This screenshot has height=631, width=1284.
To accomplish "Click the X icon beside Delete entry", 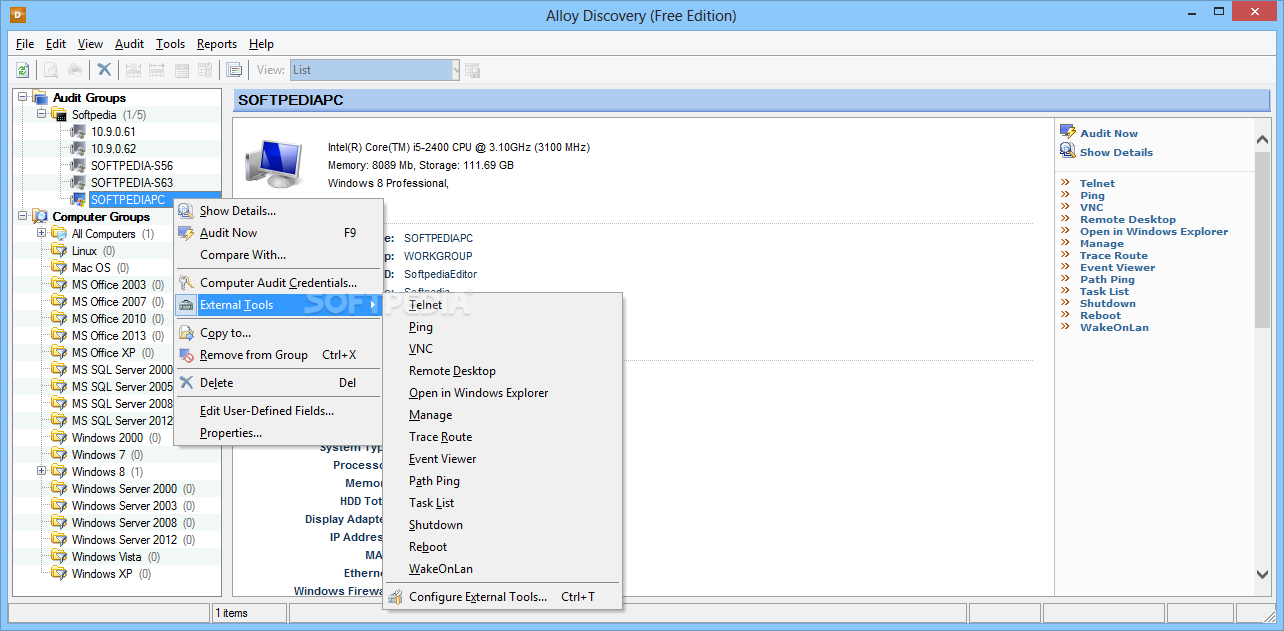I will coord(186,383).
